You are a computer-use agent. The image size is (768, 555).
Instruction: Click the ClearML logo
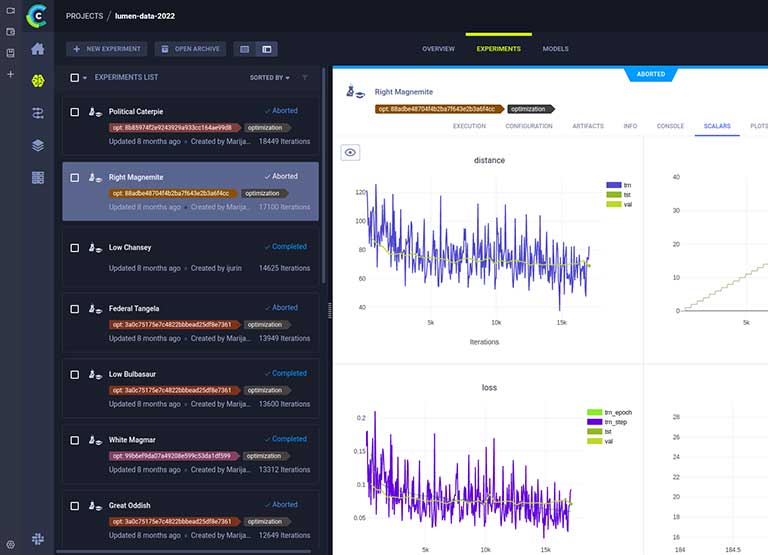tap(37, 16)
